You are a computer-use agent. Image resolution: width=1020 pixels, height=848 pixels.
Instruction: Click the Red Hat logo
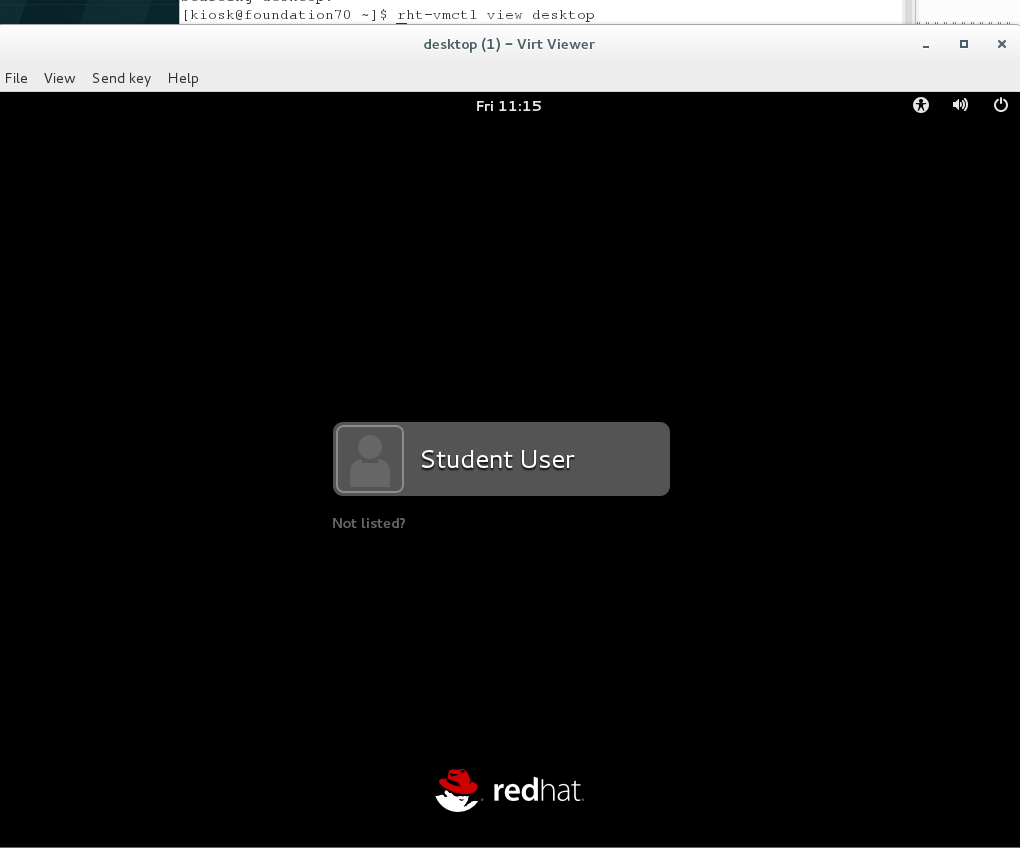(510, 790)
